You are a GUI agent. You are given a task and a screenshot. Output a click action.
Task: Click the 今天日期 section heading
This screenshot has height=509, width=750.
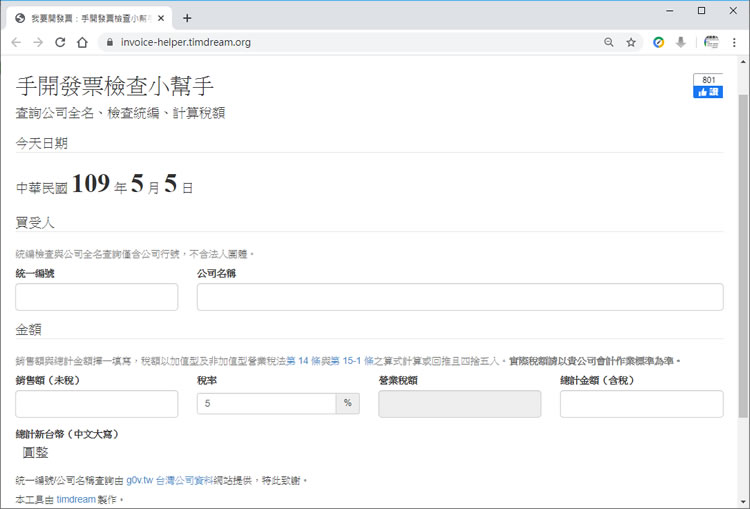click(x=42, y=143)
